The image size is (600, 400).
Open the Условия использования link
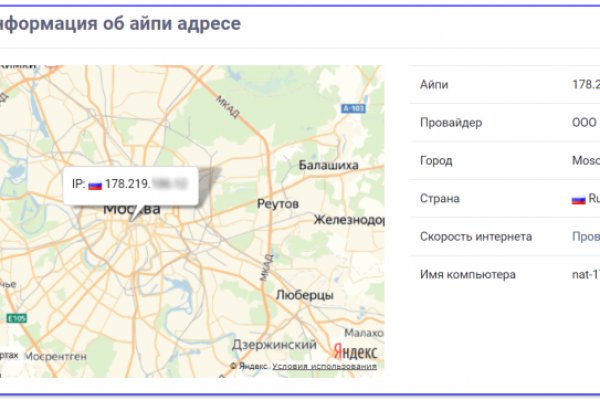pos(324,367)
